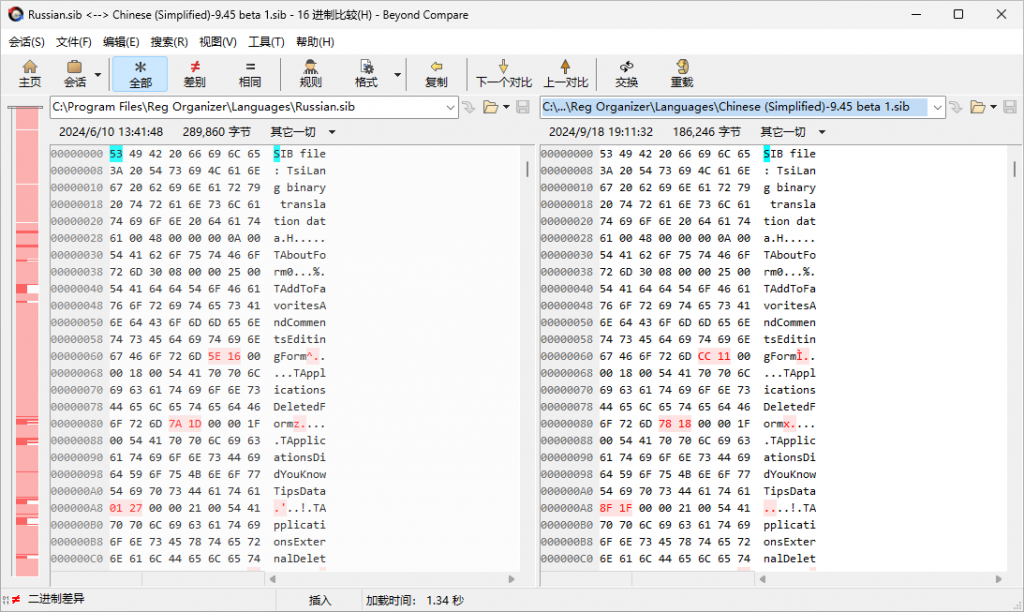Browse for right file with folder icon
The height and width of the screenshot is (612, 1024).
978,107
